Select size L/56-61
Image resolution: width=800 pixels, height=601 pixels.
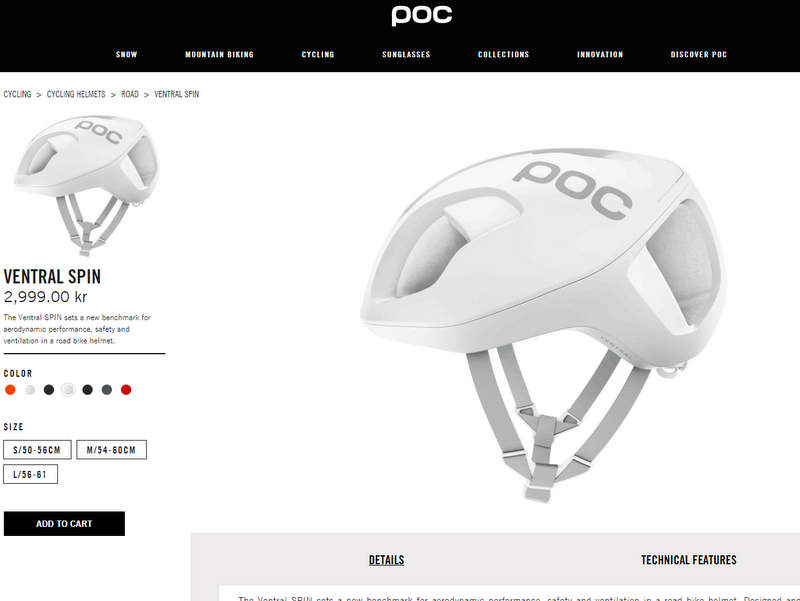pos(31,474)
